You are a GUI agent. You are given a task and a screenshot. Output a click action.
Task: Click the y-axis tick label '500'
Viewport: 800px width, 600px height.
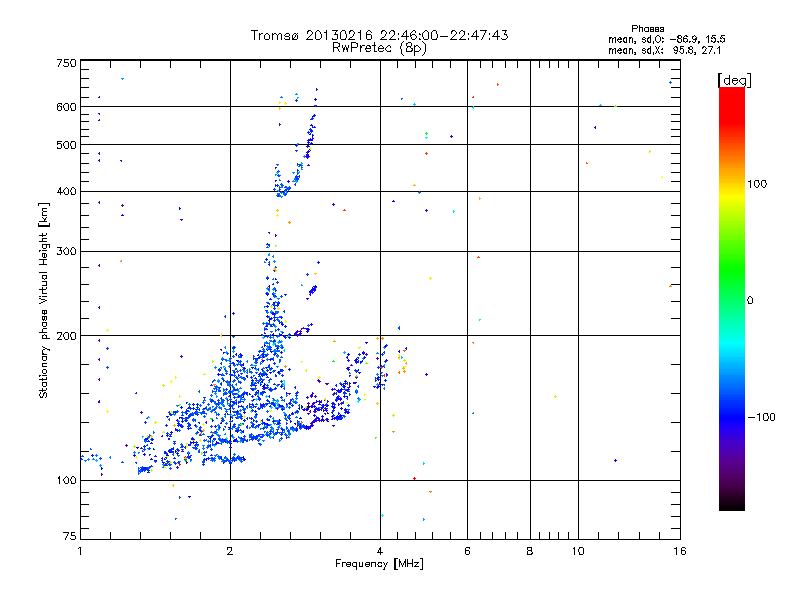pyautogui.click(x=66, y=145)
